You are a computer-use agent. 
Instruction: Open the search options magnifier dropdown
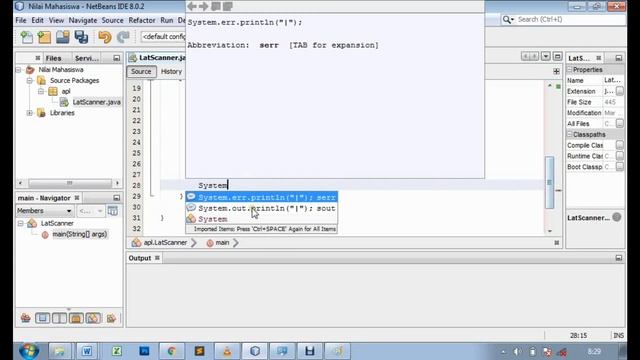(508, 19)
